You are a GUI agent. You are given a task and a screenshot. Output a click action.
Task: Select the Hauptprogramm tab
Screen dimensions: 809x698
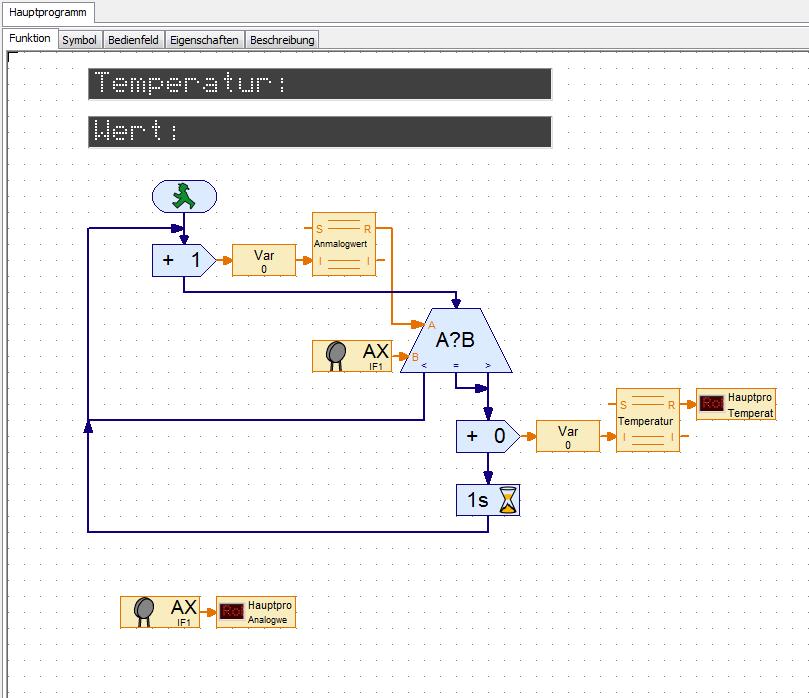pyautogui.click(x=47, y=12)
